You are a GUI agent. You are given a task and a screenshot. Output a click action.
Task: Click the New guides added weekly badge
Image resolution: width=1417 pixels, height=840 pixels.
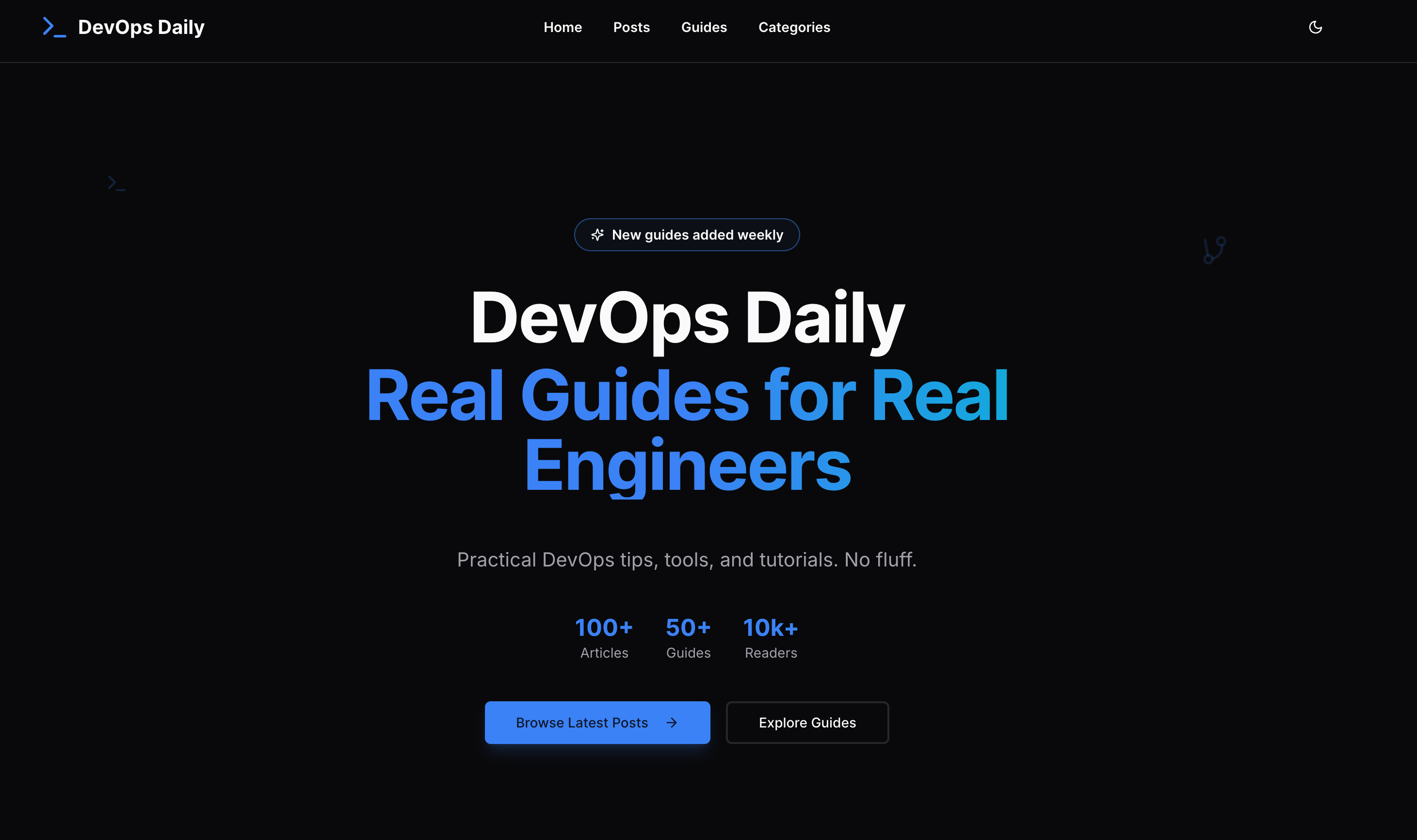point(687,234)
